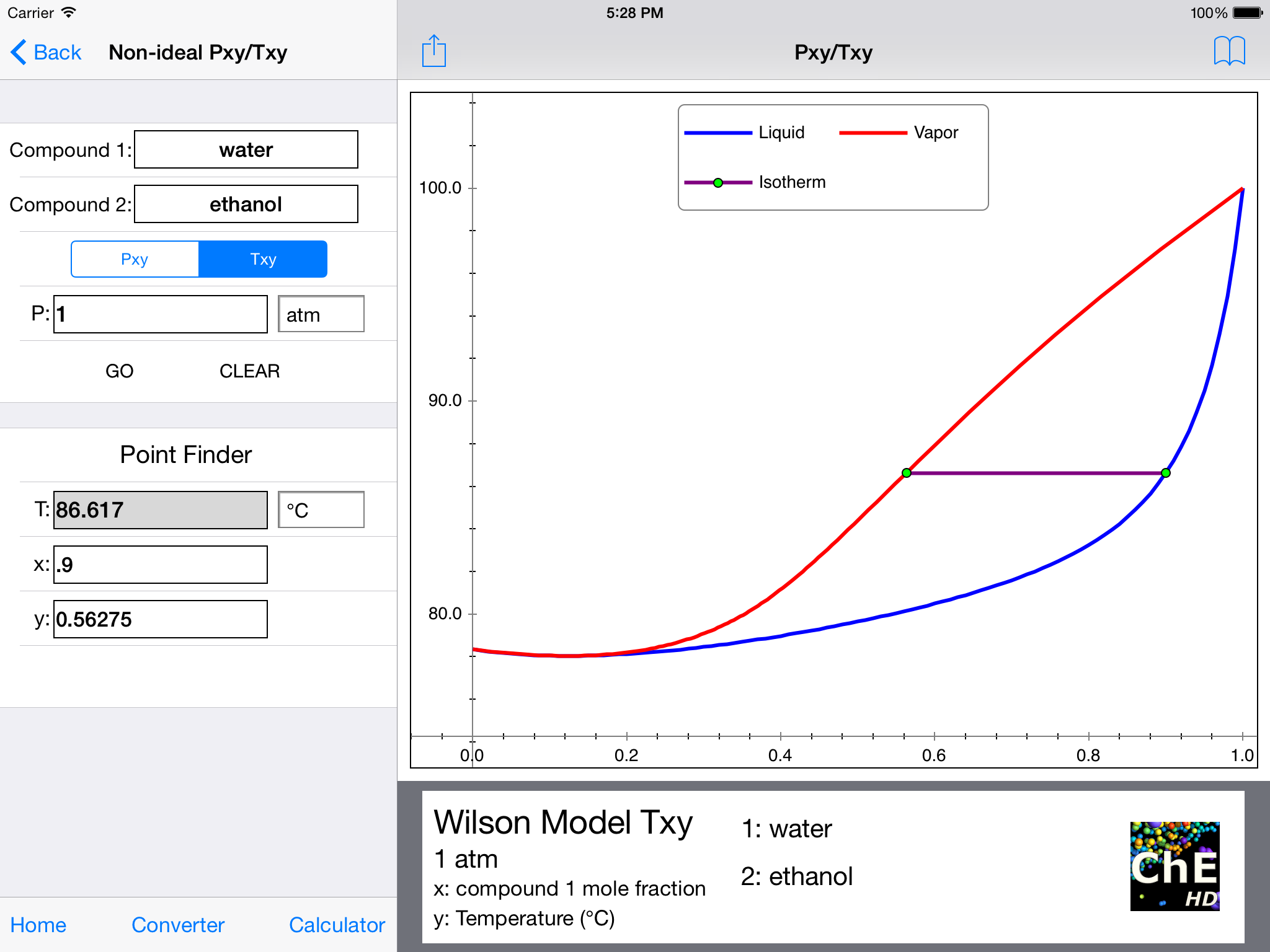
Task: Click the Isotherm legend marker
Action: click(718, 183)
